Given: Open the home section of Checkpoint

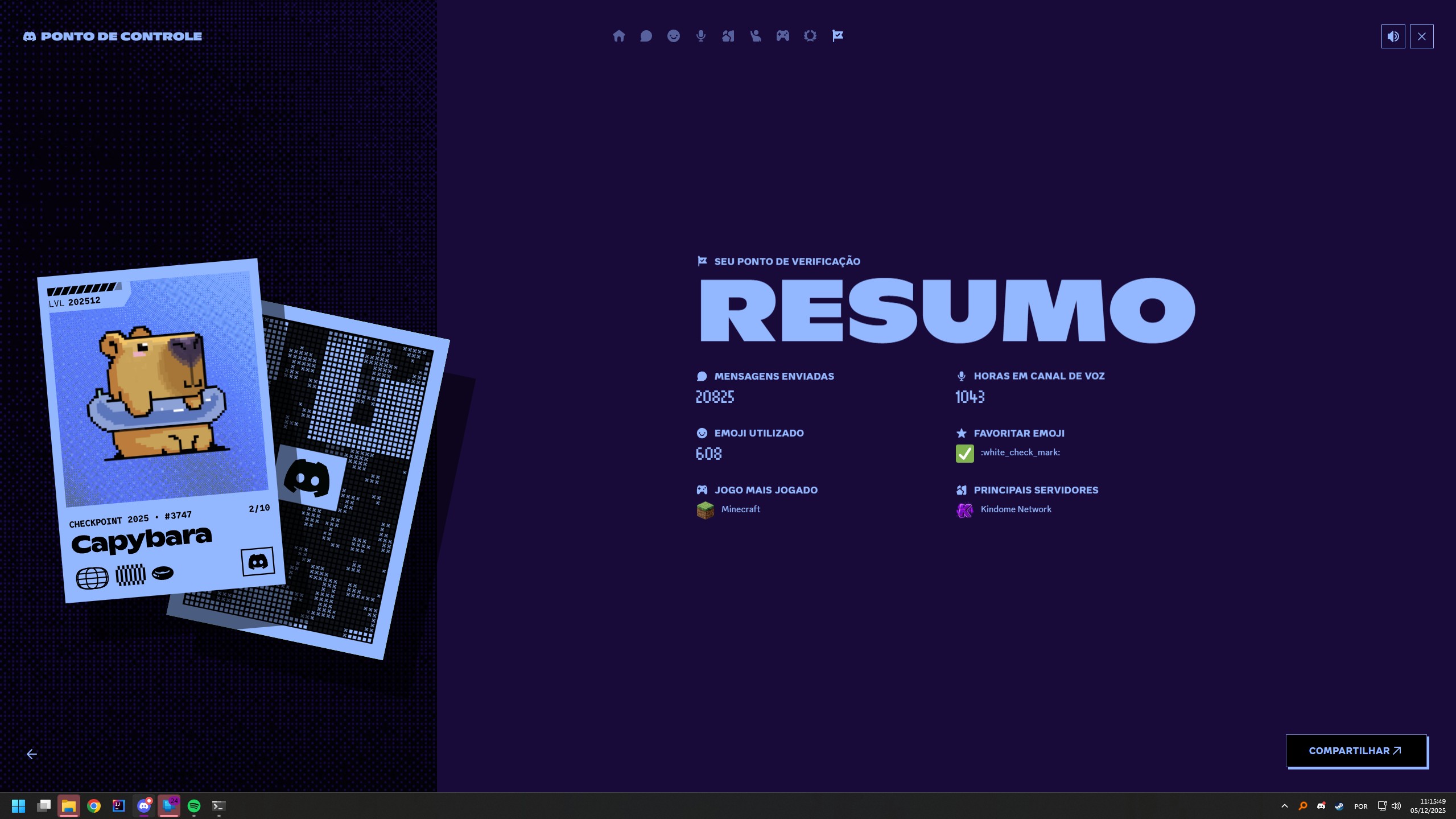Looking at the screenshot, I should coord(618,36).
